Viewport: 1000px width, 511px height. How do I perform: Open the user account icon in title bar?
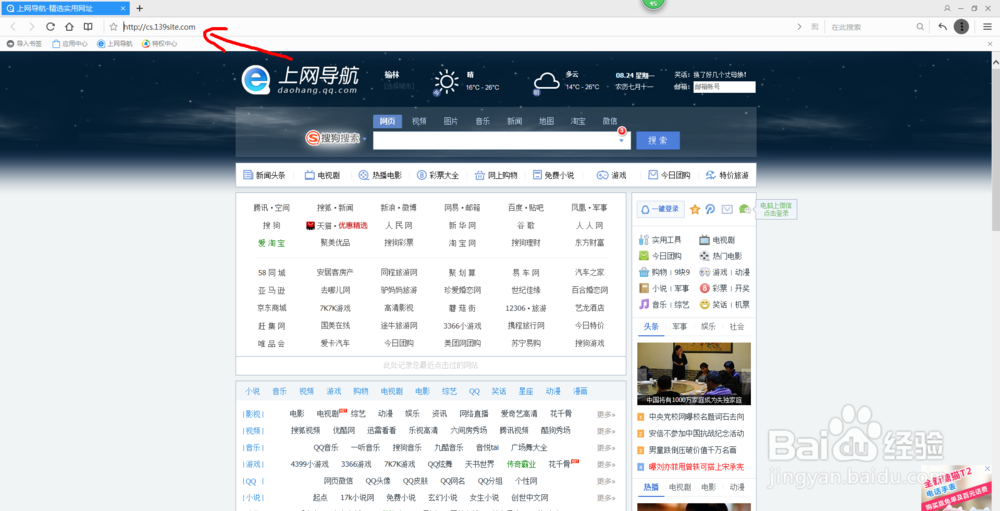pos(947,8)
